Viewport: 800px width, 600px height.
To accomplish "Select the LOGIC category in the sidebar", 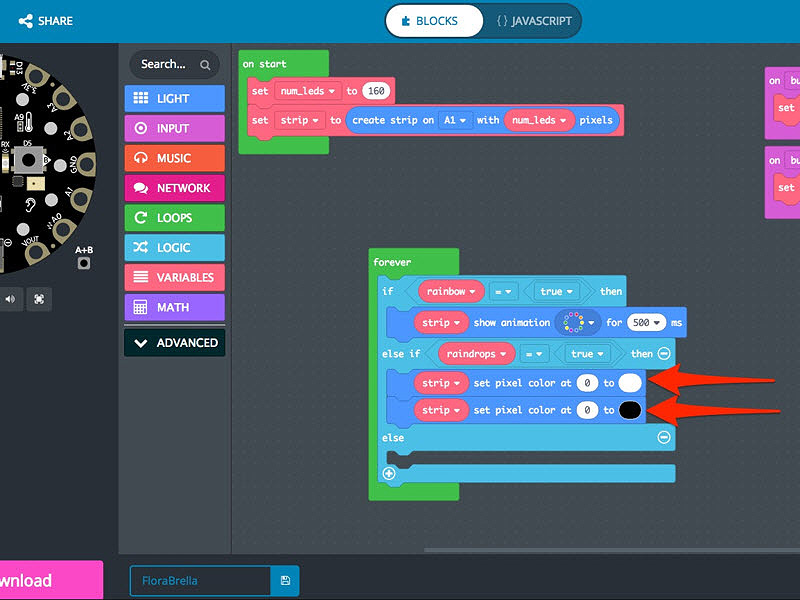I will pyautogui.click(x=174, y=247).
